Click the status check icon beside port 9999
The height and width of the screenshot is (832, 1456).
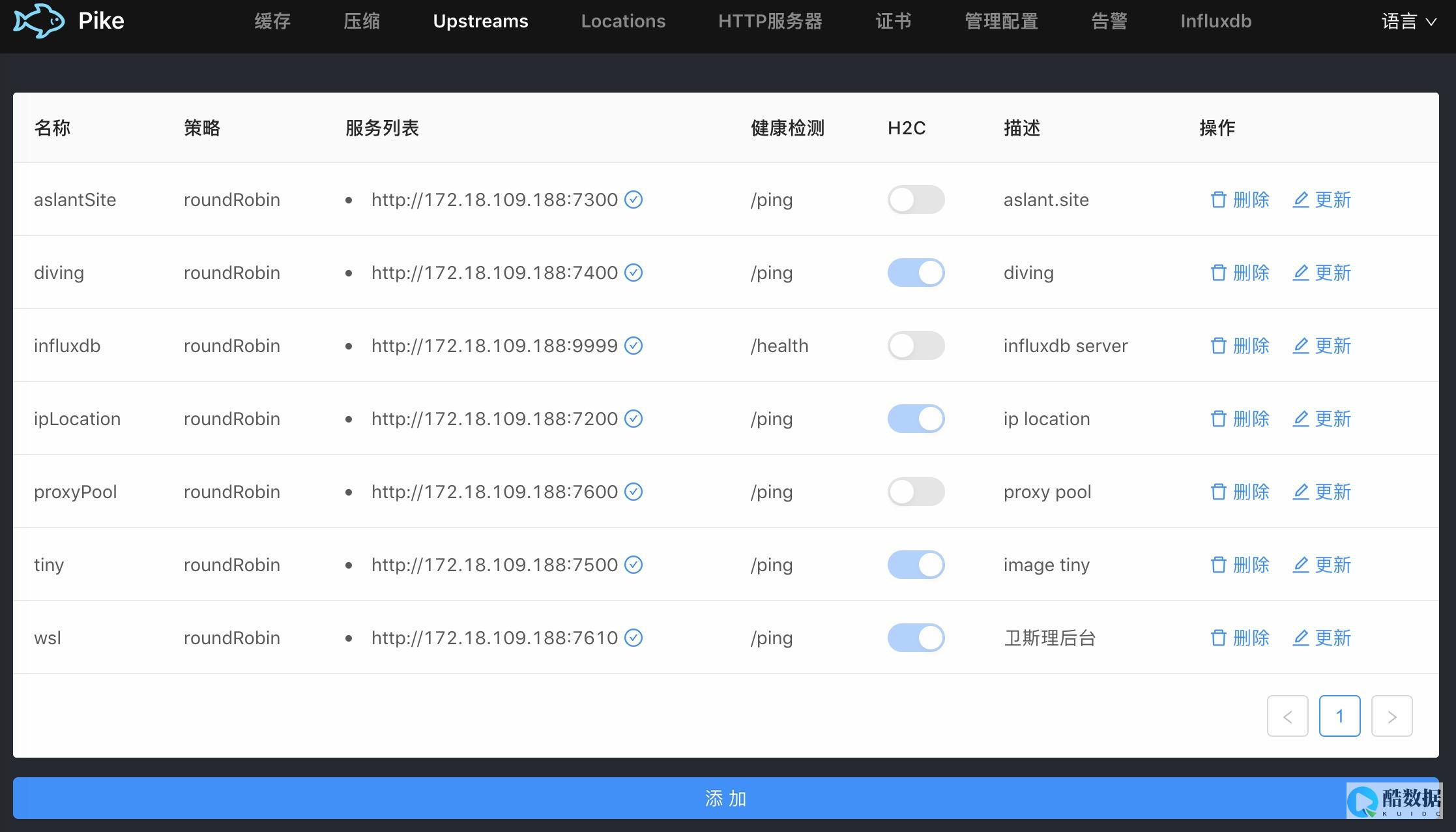coord(633,346)
